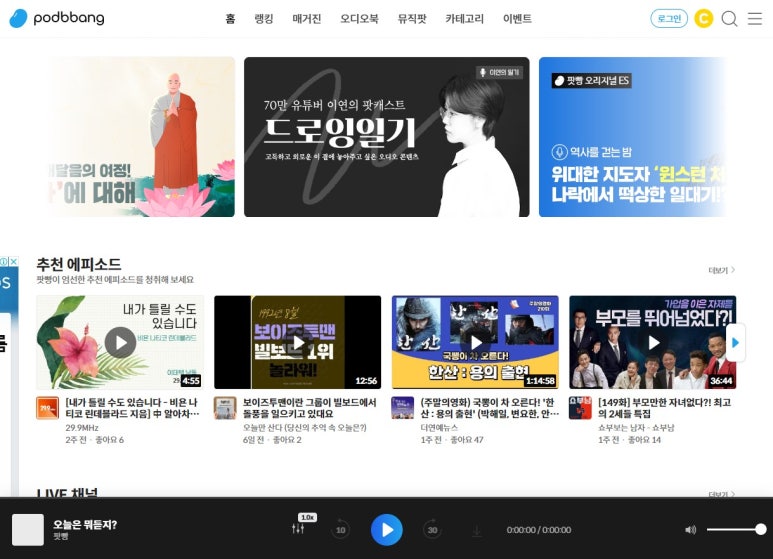Play the 한산 : 용의 출현 episode
This screenshot has height=559, width=773.
[475, 342]
